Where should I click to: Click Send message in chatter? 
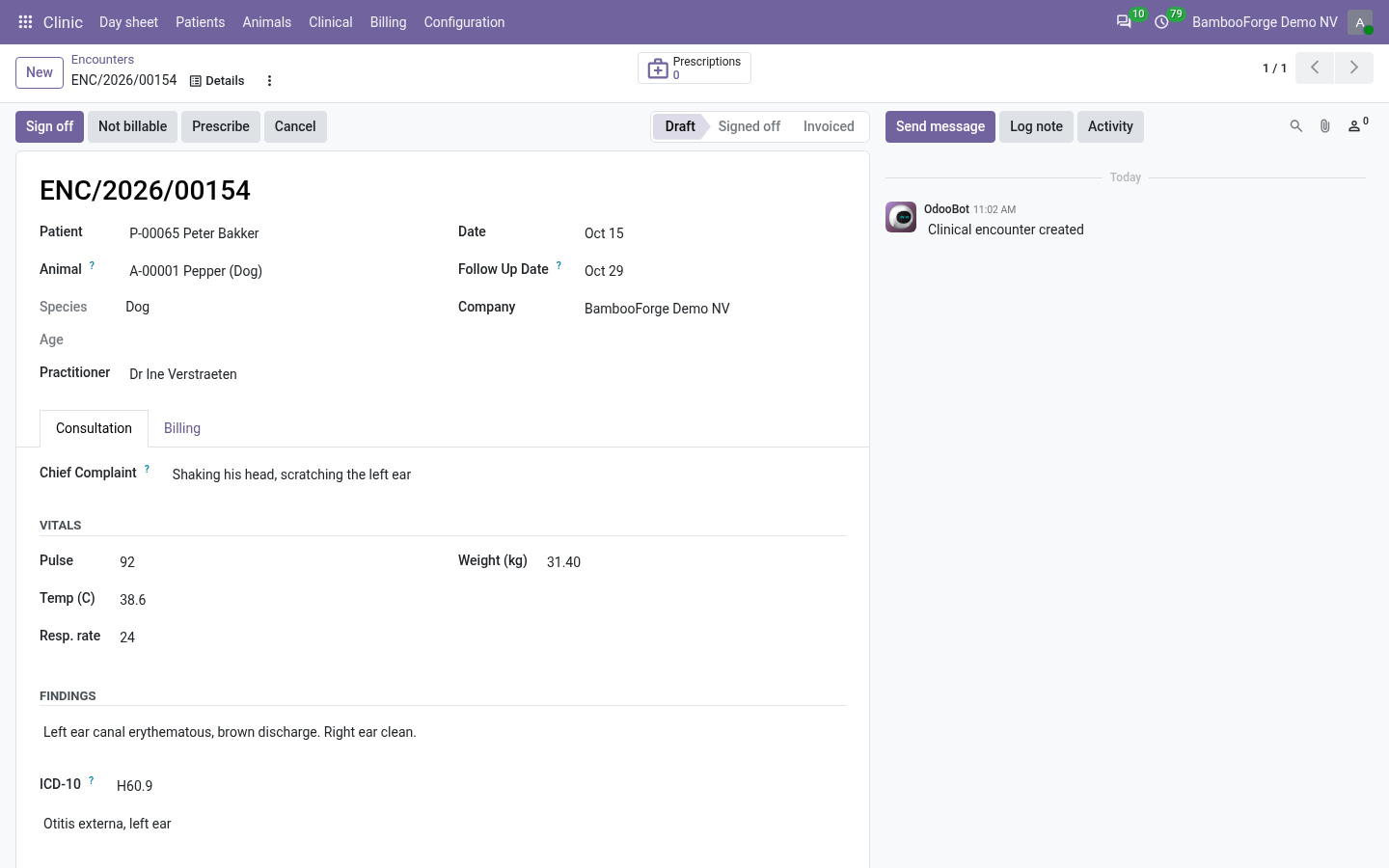pyautogui.click(x=940, y=126)
